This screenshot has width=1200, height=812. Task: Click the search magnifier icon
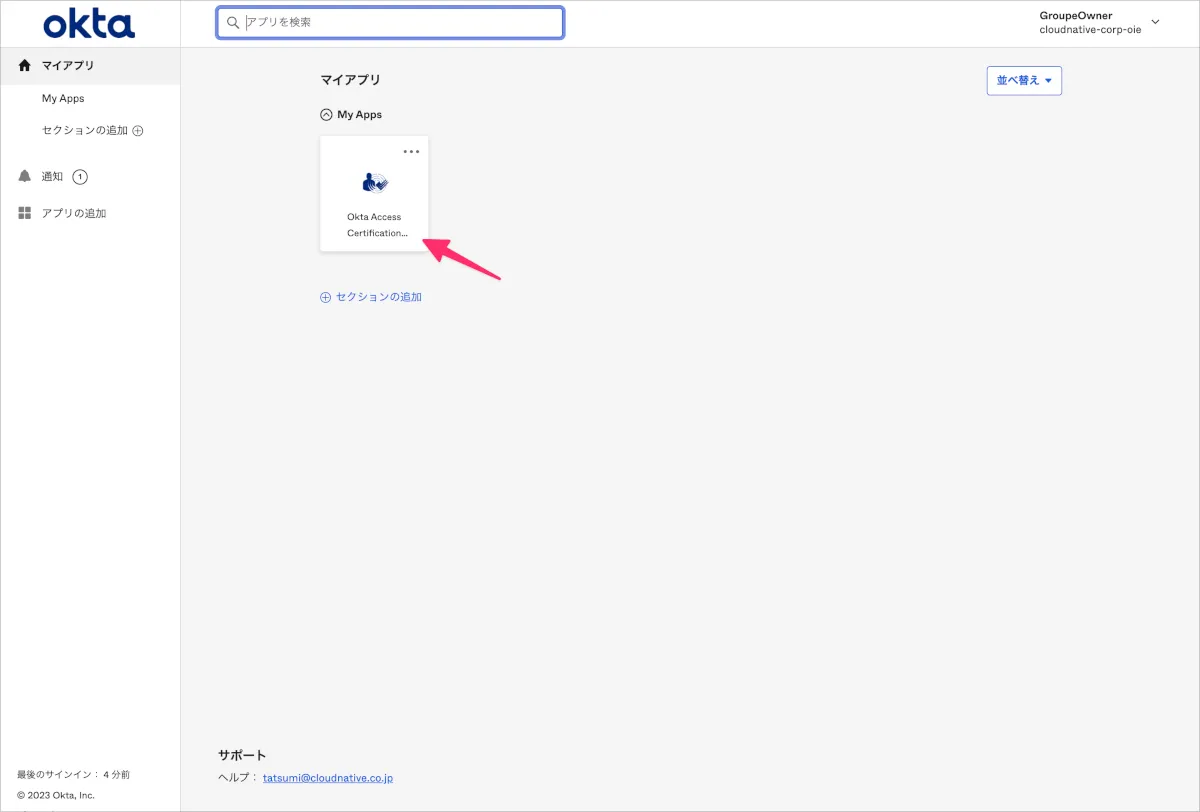[233, 22]
